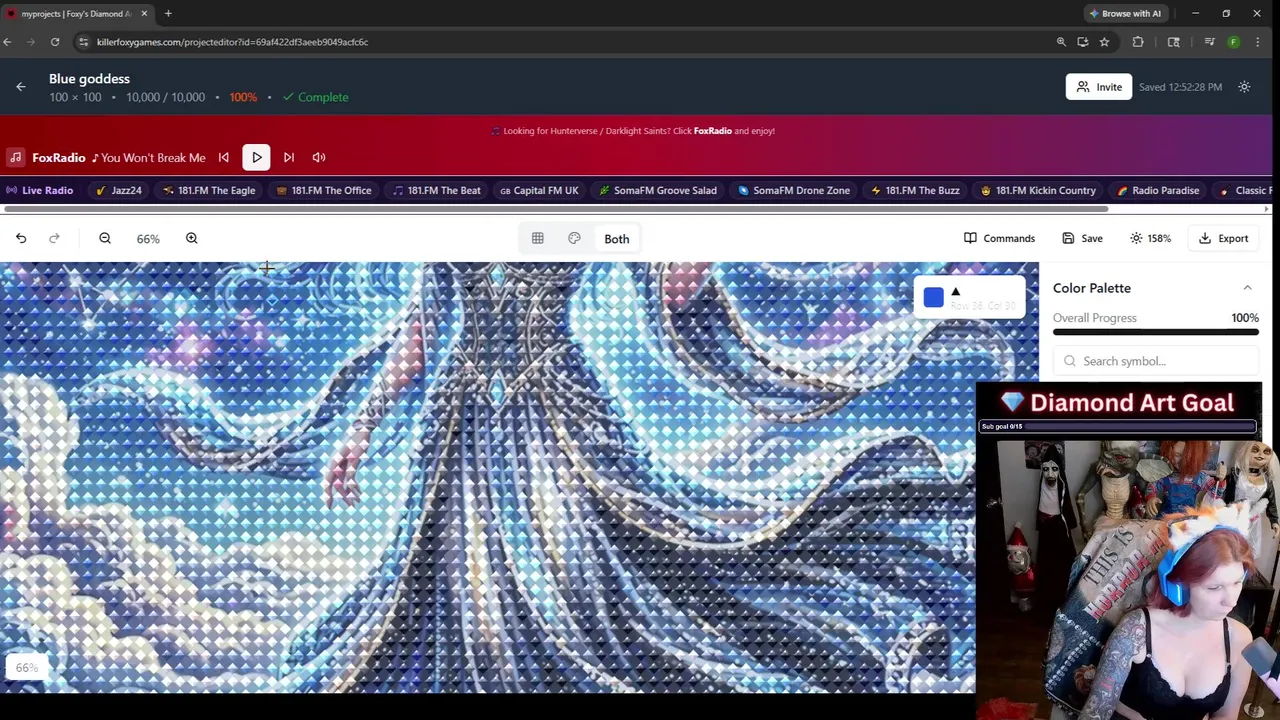The image size is (1280, 720).
Task: Click the Blue goddess project title
Action: click(89, 78)
